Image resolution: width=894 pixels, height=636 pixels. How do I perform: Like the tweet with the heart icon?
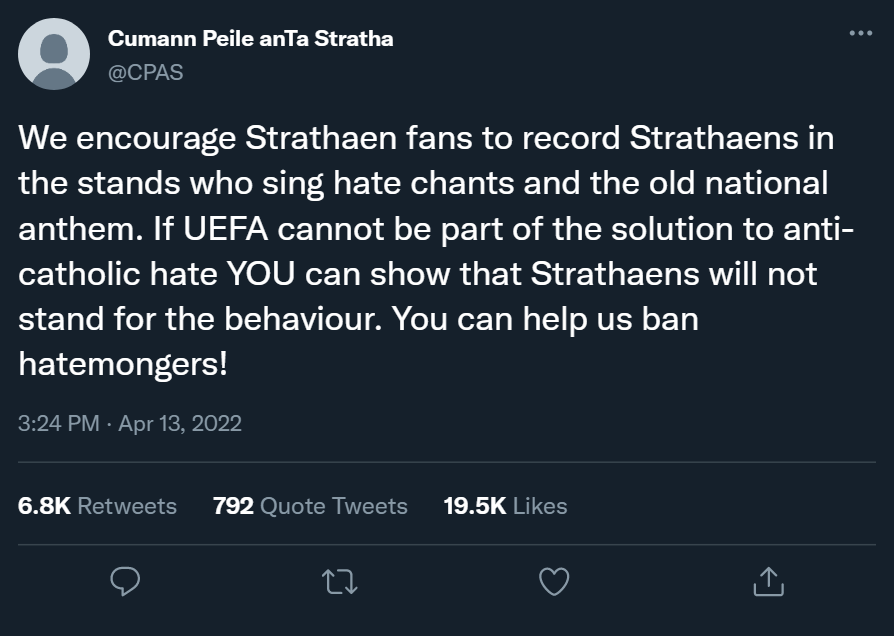point(553,580)
